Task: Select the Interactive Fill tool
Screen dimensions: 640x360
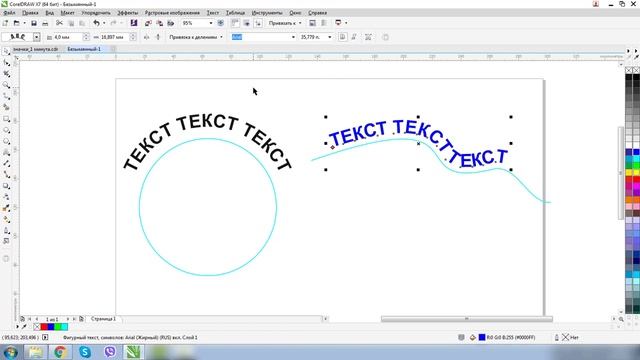Action: click(x=6, y=219)
